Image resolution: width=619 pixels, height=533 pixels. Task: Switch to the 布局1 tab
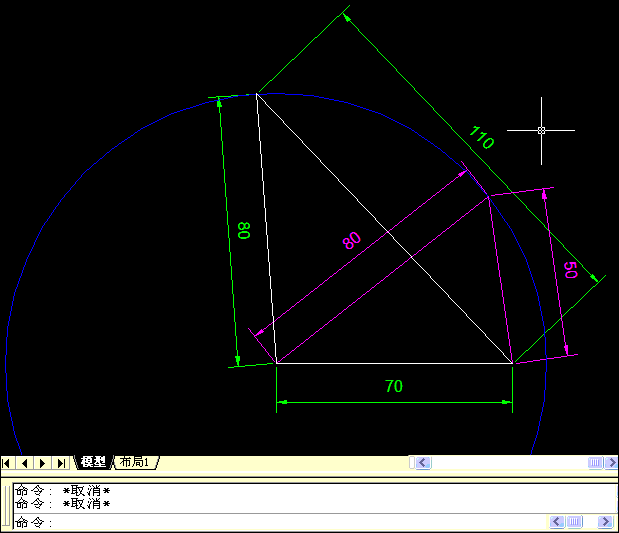tap(136, 462)
